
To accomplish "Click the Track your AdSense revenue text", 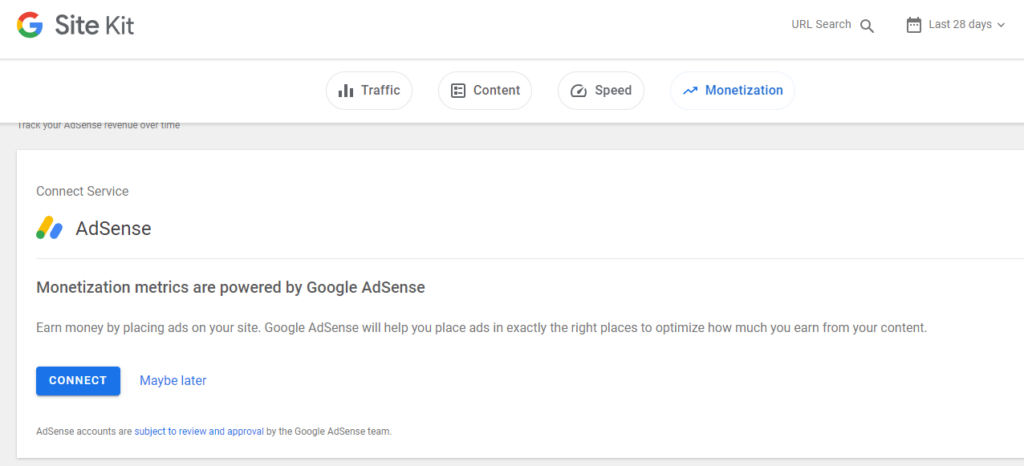I will pyautogui.click(x=98, y=125).
